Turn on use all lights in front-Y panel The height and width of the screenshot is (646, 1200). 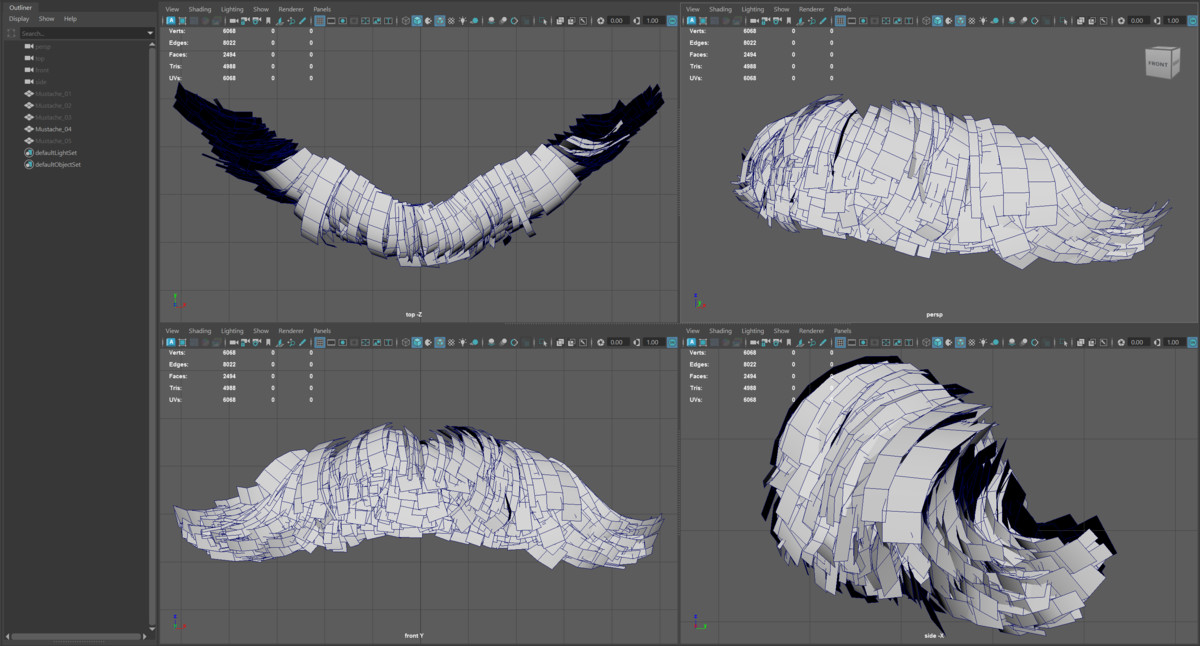(463, 342)
